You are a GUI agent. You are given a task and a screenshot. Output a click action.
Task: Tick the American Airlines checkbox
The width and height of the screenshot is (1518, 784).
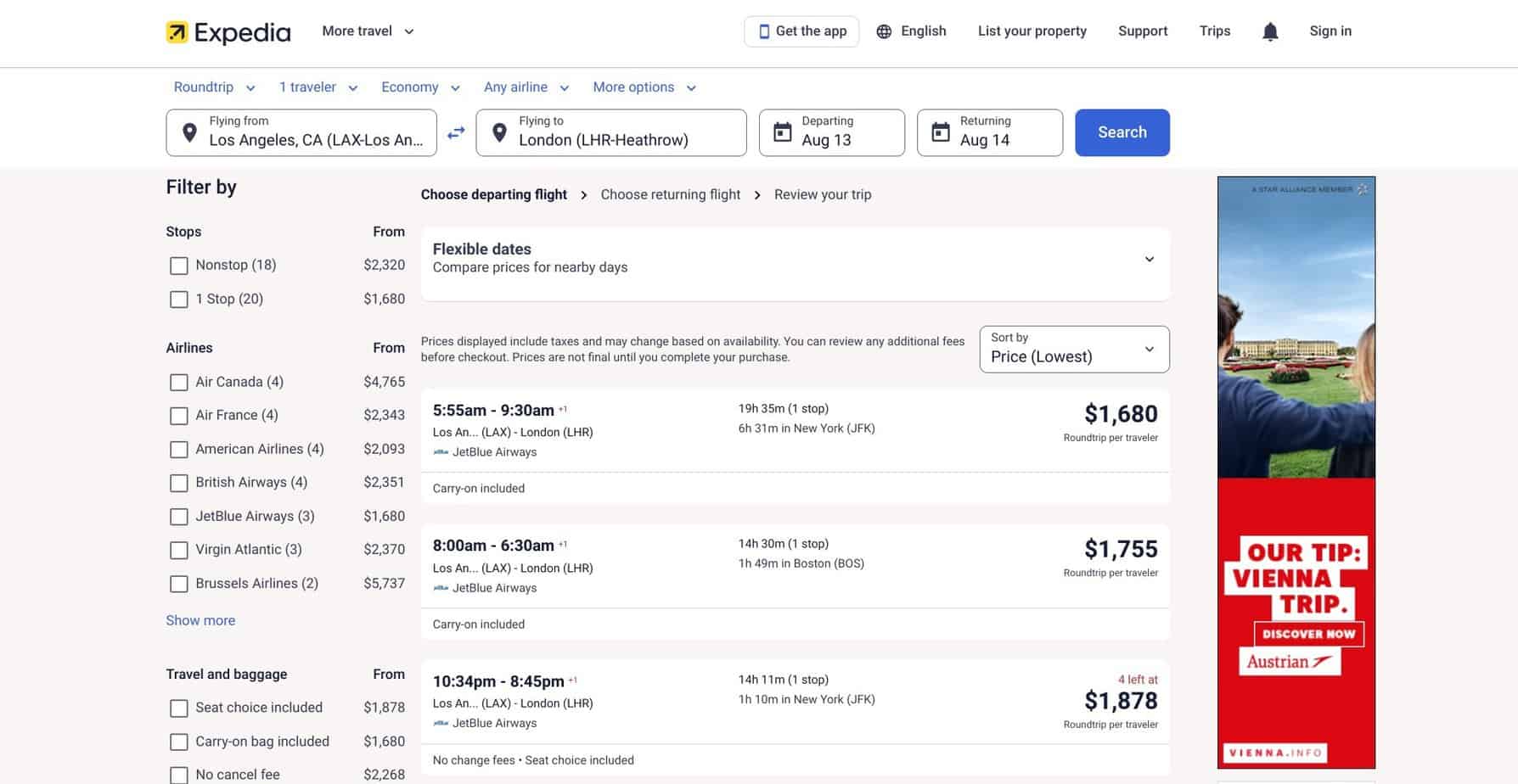pyautogui.click(x=178, y=450)
